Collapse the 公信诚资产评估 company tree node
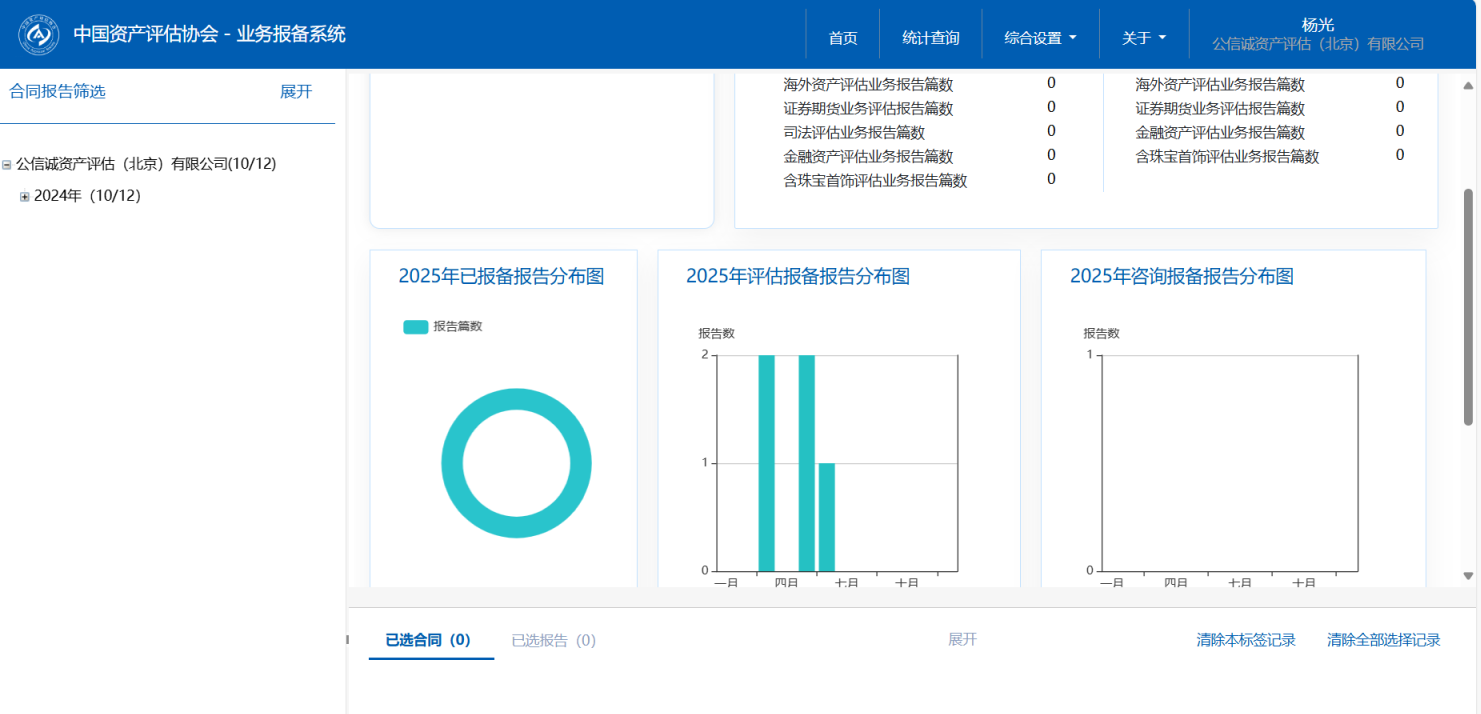This screenshot has width=1481, height=714. (7, 165)
